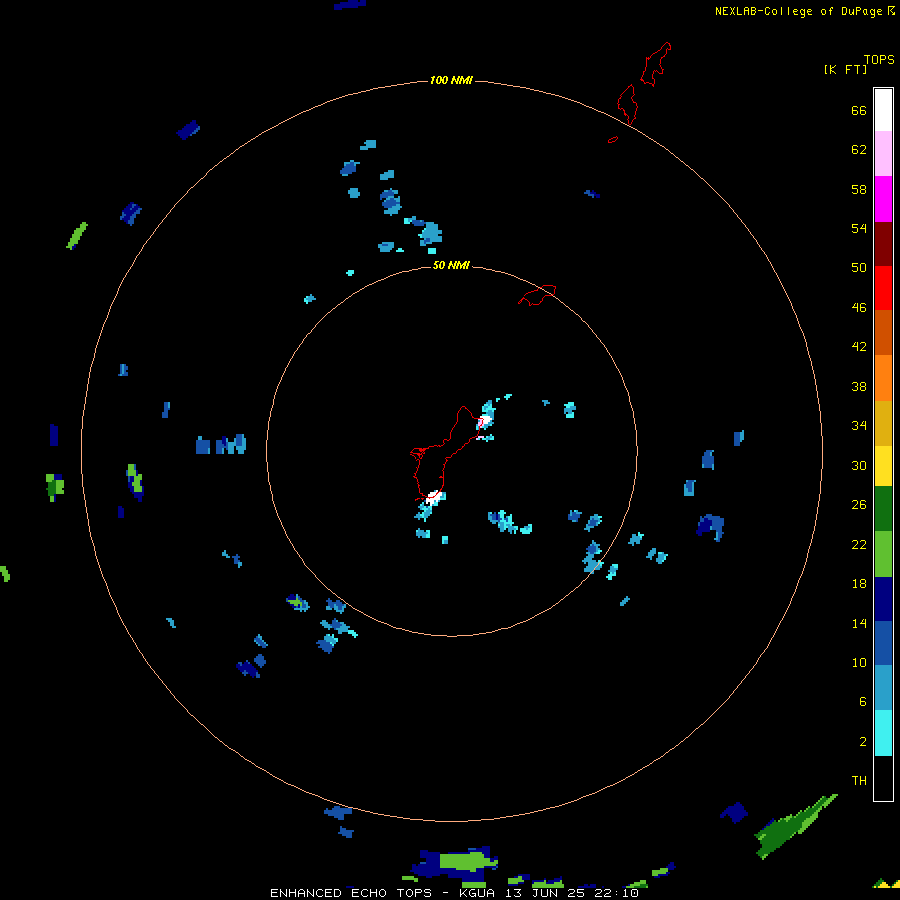The height and width of the screenshot is (900, 900).
Task: Click the legend value 46
Action: 859,308
